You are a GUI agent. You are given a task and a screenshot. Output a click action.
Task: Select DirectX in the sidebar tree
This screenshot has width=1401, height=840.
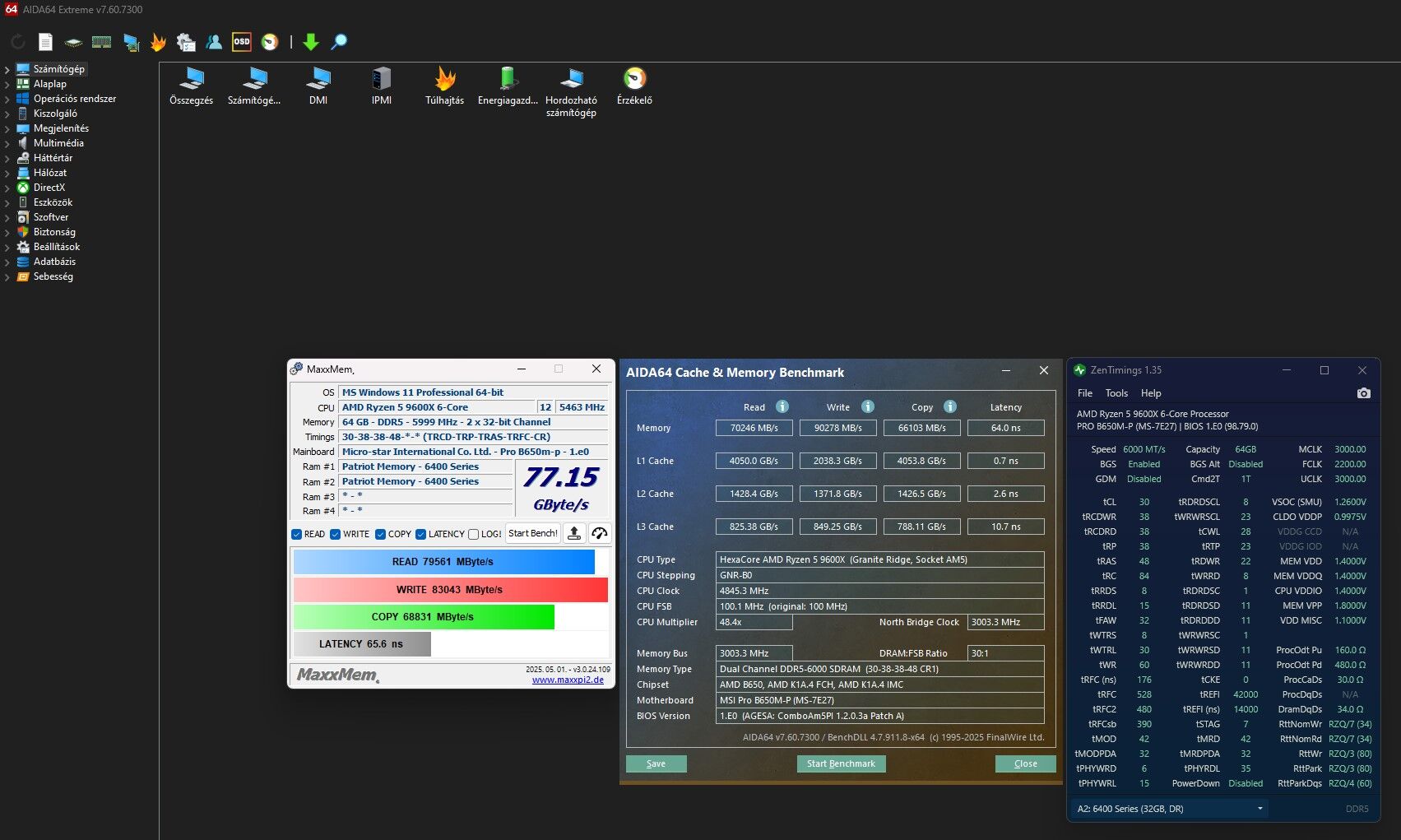pos(49,188)
